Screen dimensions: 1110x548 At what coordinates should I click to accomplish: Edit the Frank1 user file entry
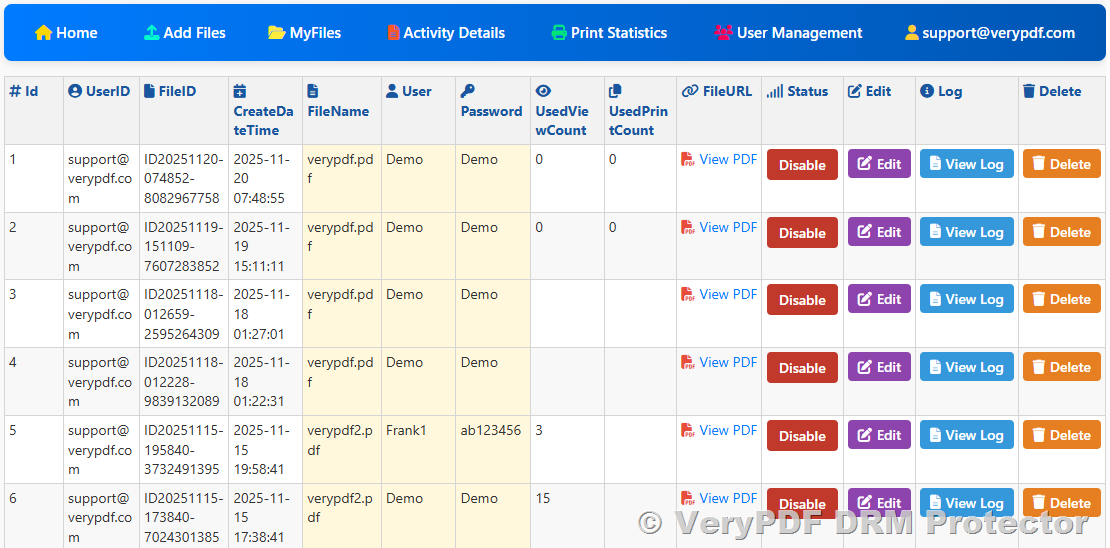[x=879, y=435]
